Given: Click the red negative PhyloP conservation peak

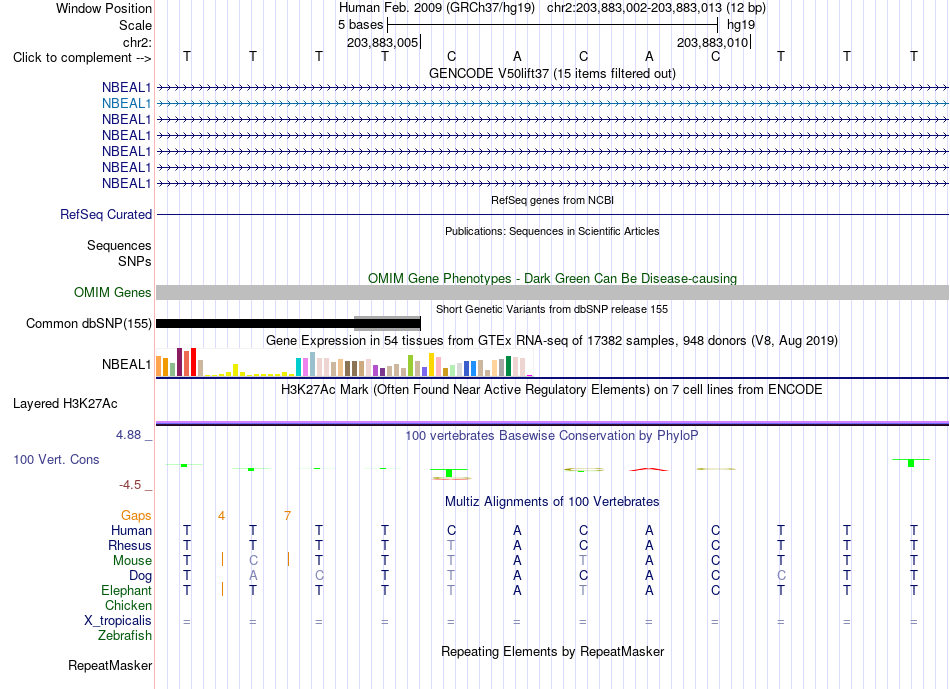Looking at the screenshot, I should (649, 469).
